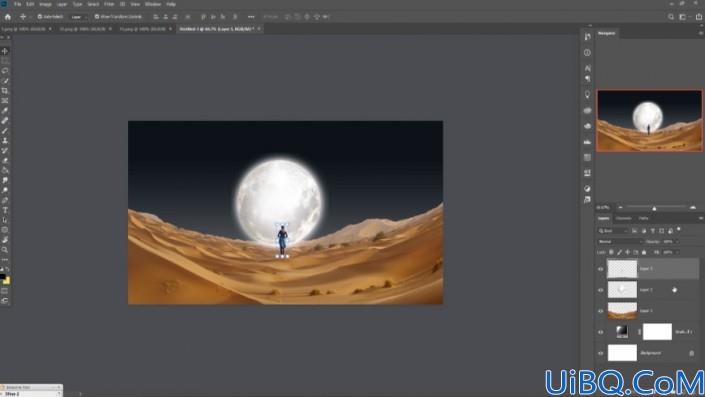Open the Info panel icon in dock
Viewport: 705px width, 397px height.
587,53
